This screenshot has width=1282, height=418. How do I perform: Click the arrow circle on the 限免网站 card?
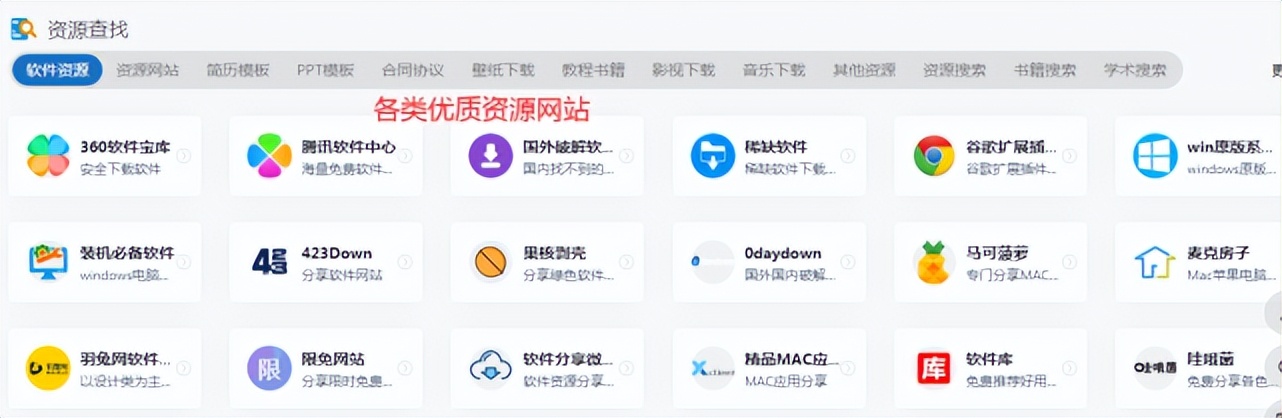tap(404, 369)
